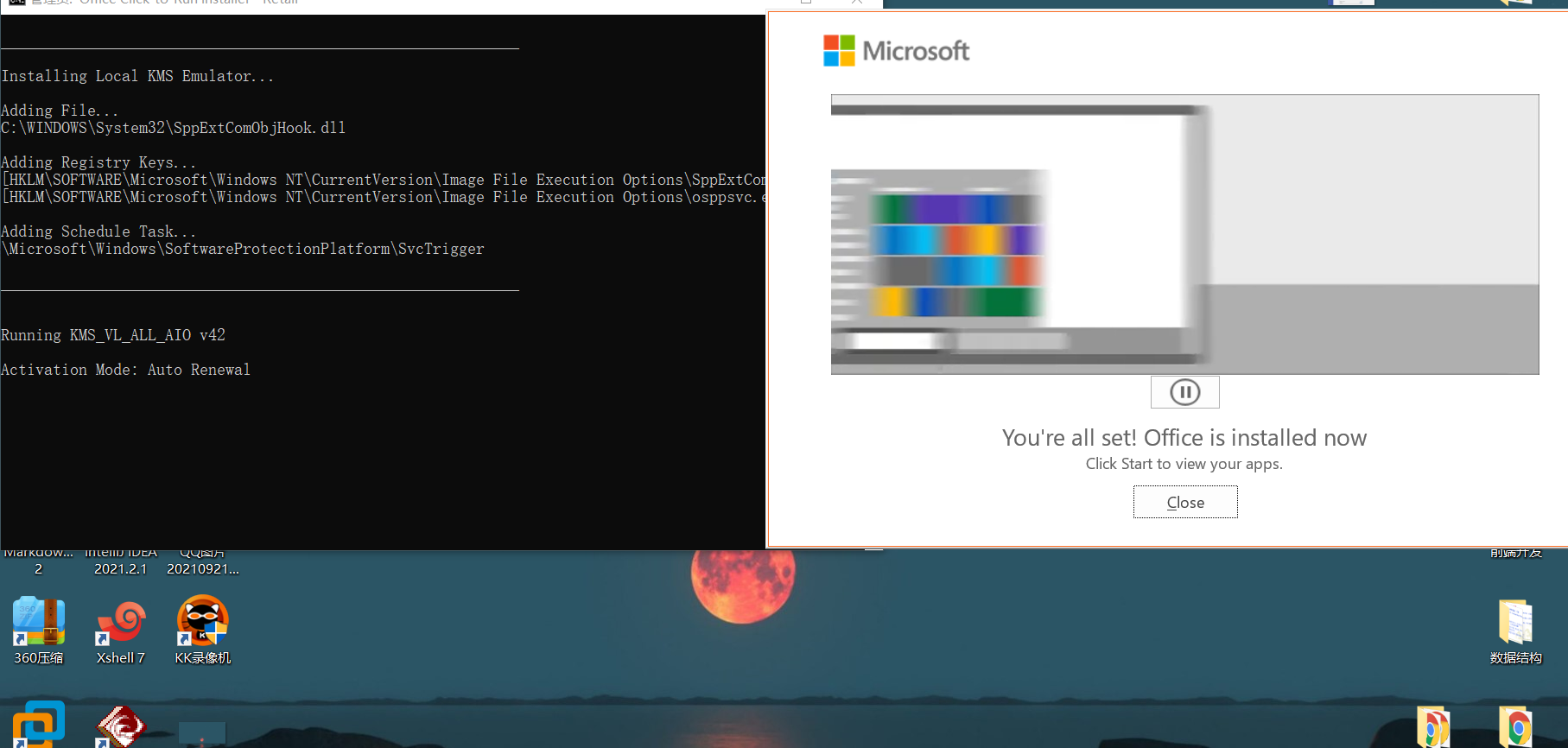The image size is (1568, 748).
Task: Click the QQ图片 20210921 file label
Action: (203, 561)
